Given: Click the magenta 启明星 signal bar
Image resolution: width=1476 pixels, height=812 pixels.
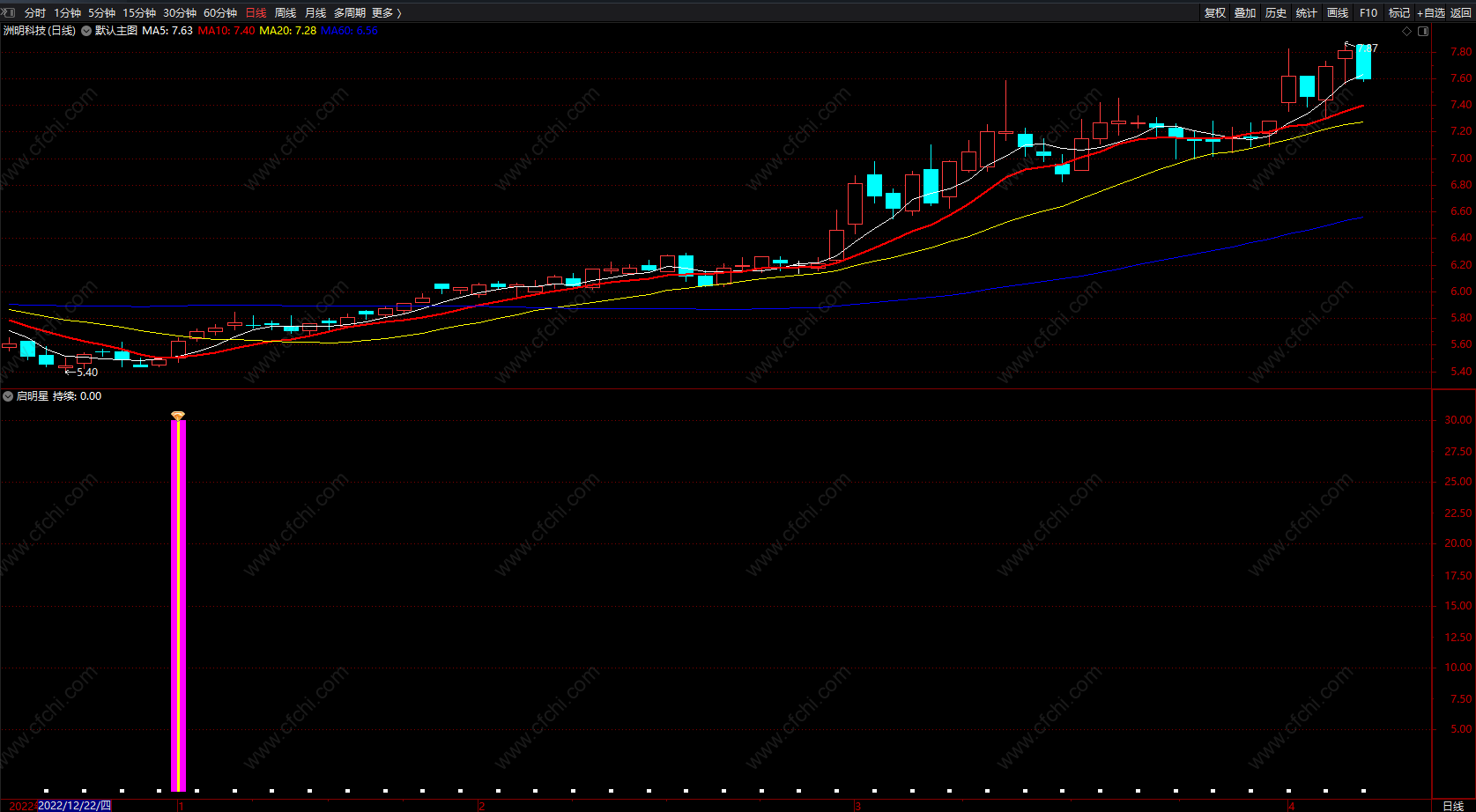Looking at the screenshot, I should [178, 606].
